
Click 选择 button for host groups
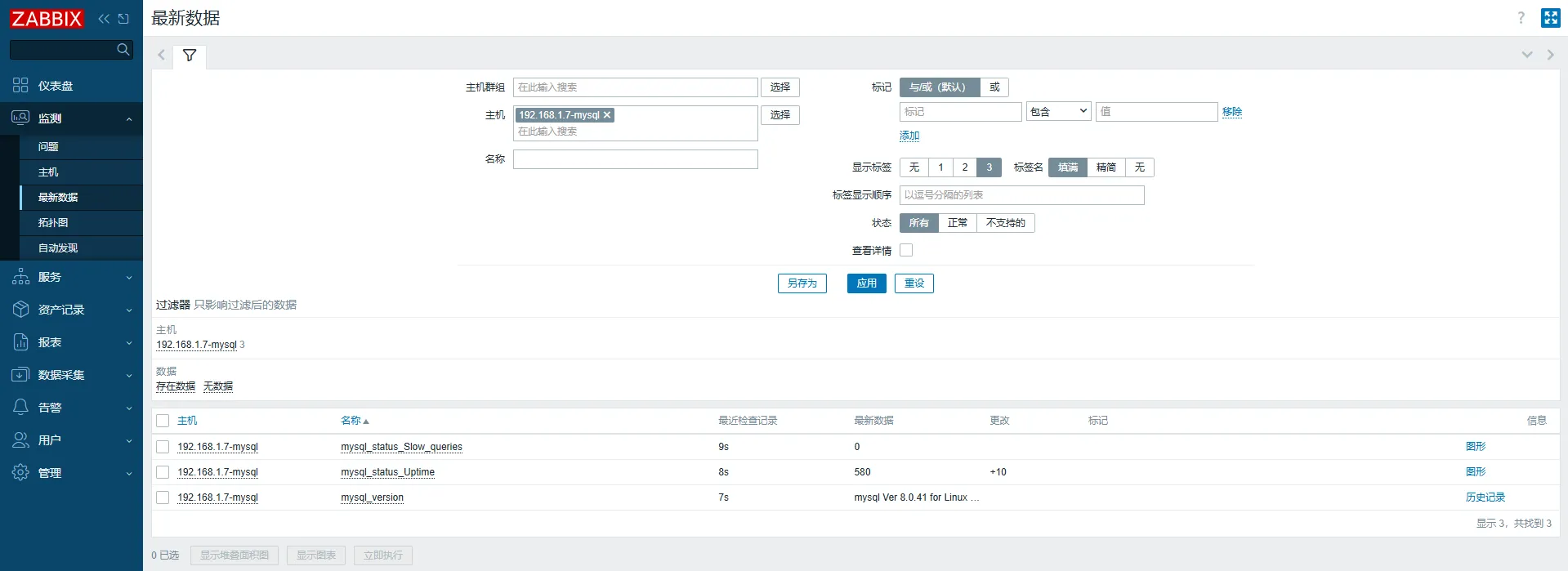(780, 87)
